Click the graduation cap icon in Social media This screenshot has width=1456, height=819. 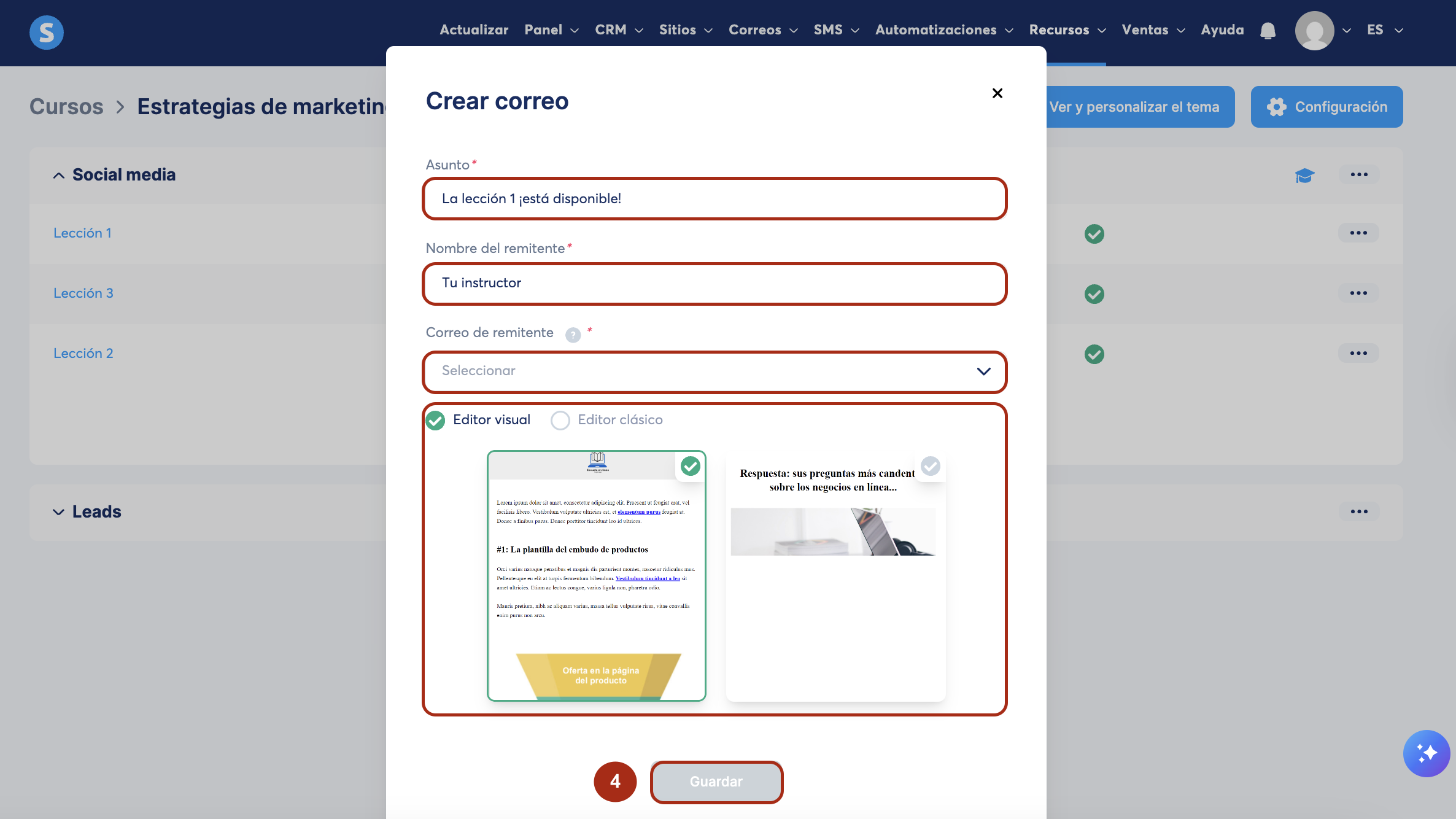(x=1304, y=176)
